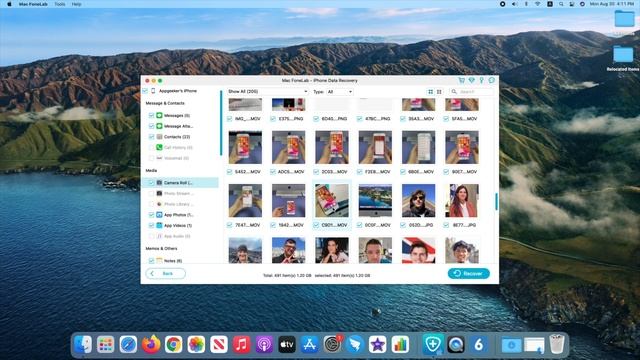Click the Messages green bubble icon
The height and width of the screenshot is (360, 640).
pos(159,116)
